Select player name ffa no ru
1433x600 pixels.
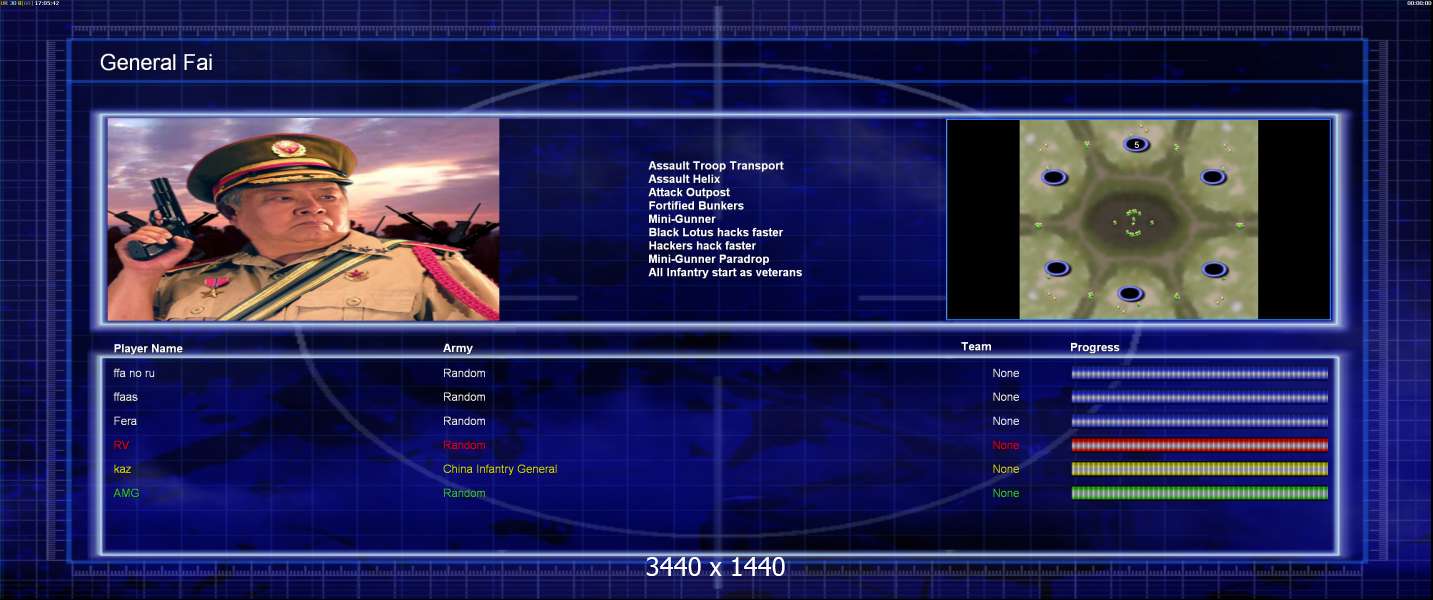click(134, 373)
